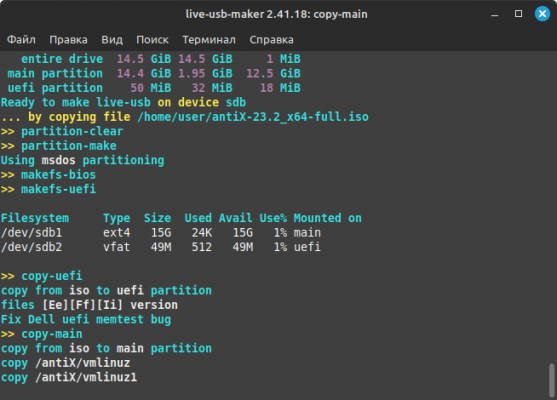Click the 'uefi partition' row label
The image size is (557, 400).
pyautogui.click(x=55, y=88)
